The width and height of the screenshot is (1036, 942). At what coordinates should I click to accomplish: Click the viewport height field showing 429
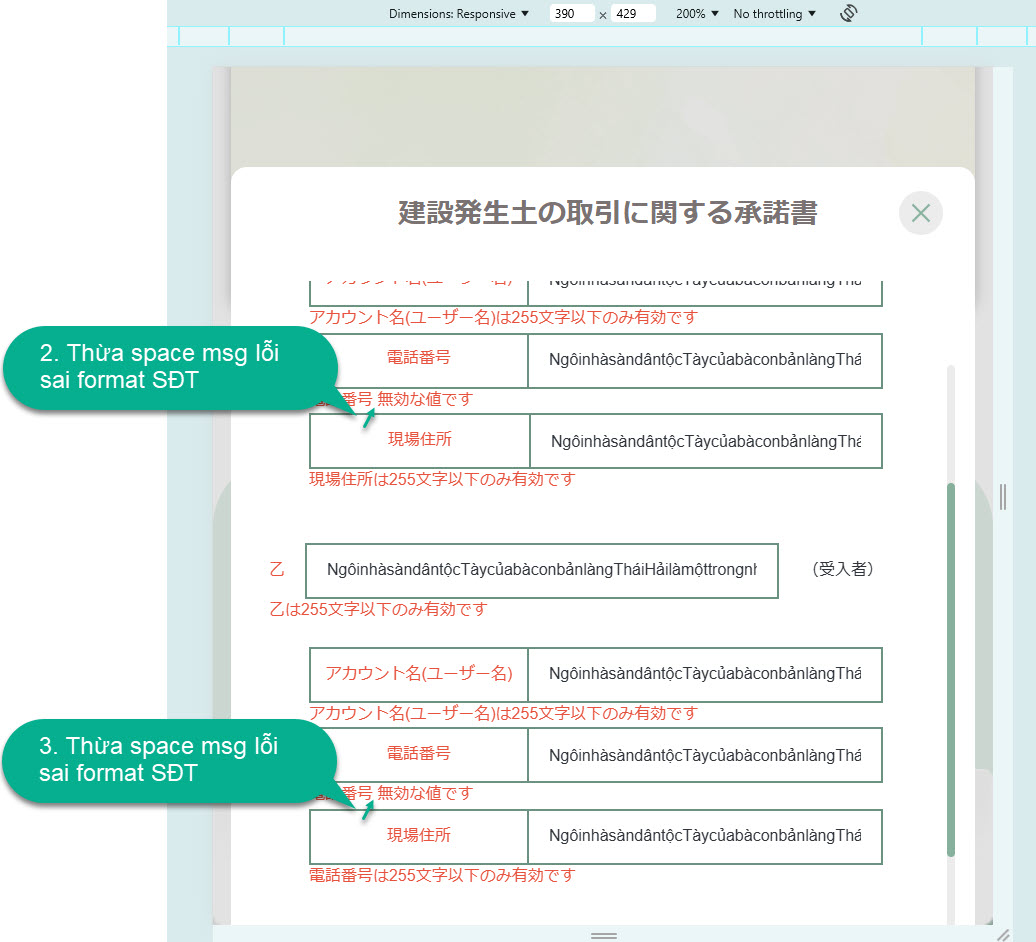click(x=633, y=14)
